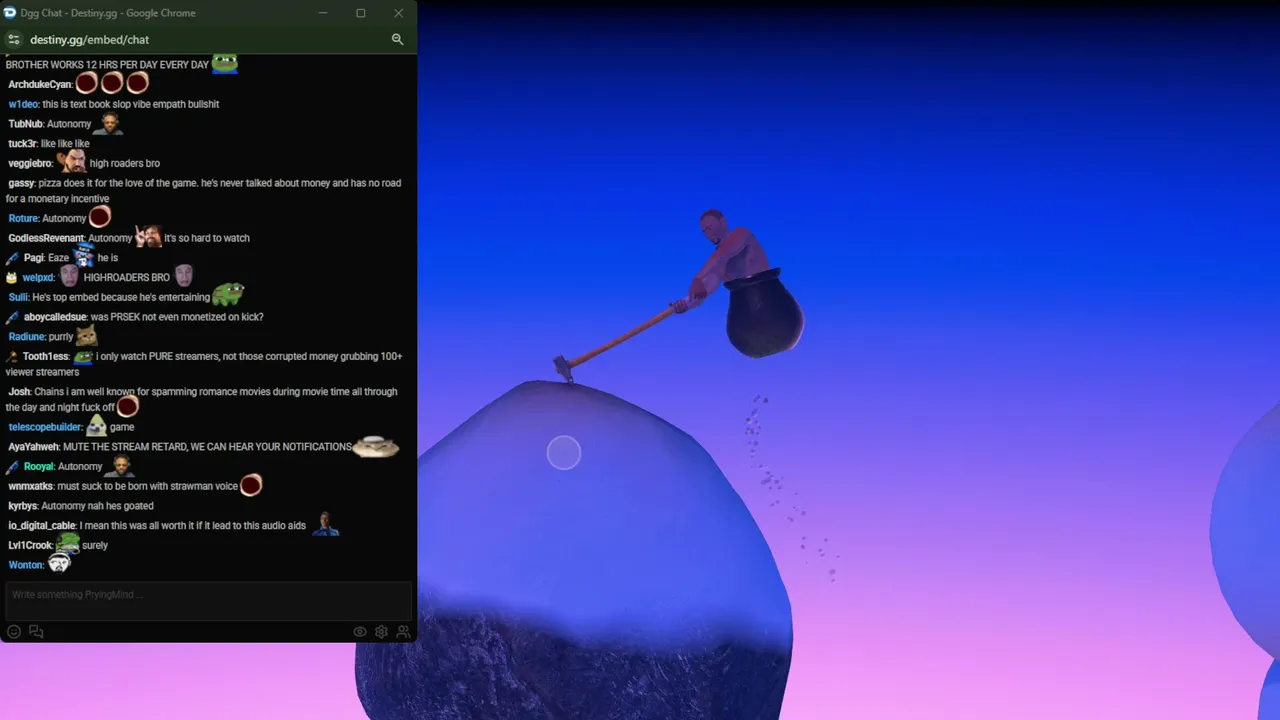Click the Rooyal username
Viewport: 1280px width, 720px height.
click(x=39, y=467)
